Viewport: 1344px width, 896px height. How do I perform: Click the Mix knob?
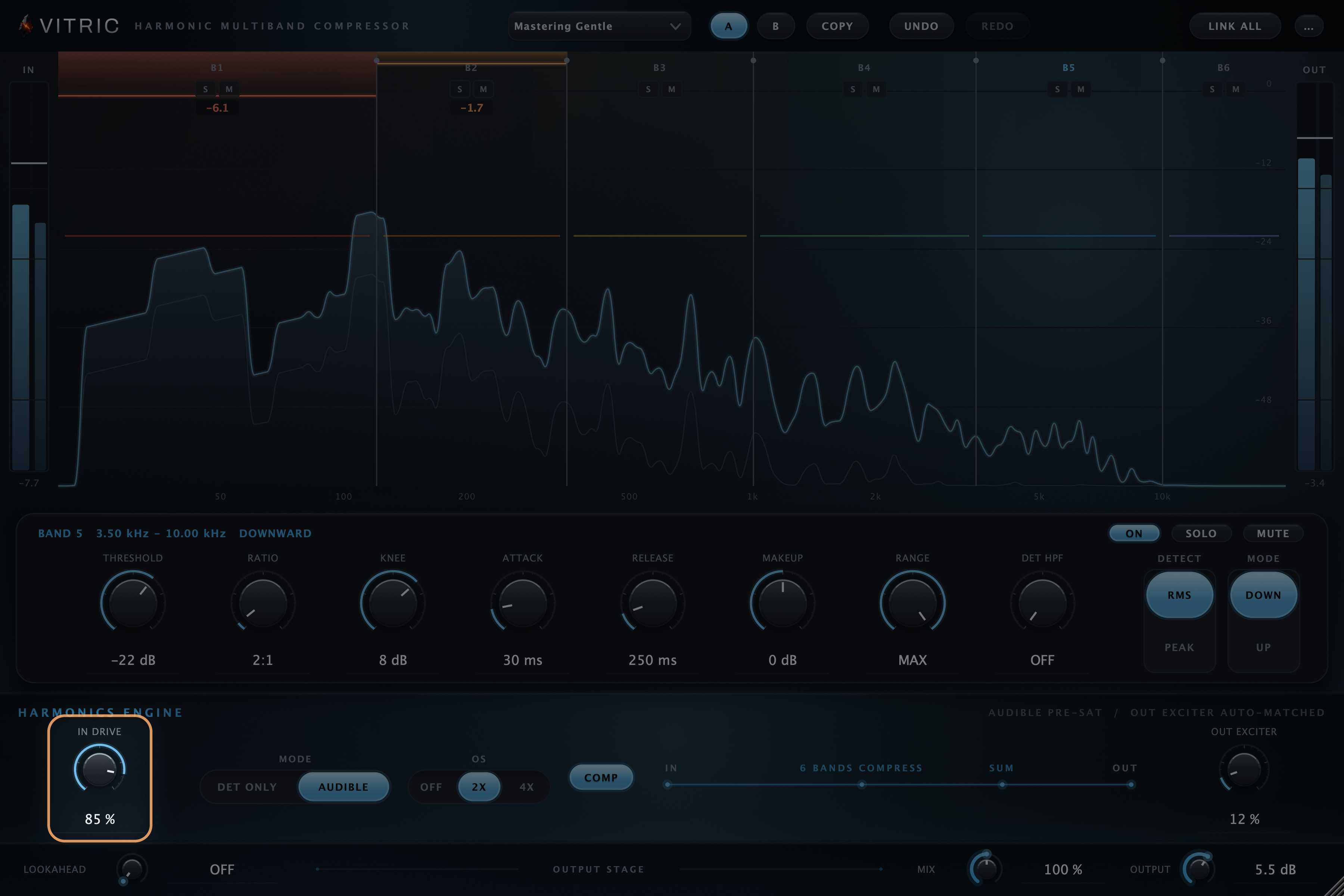pos(986,869)
